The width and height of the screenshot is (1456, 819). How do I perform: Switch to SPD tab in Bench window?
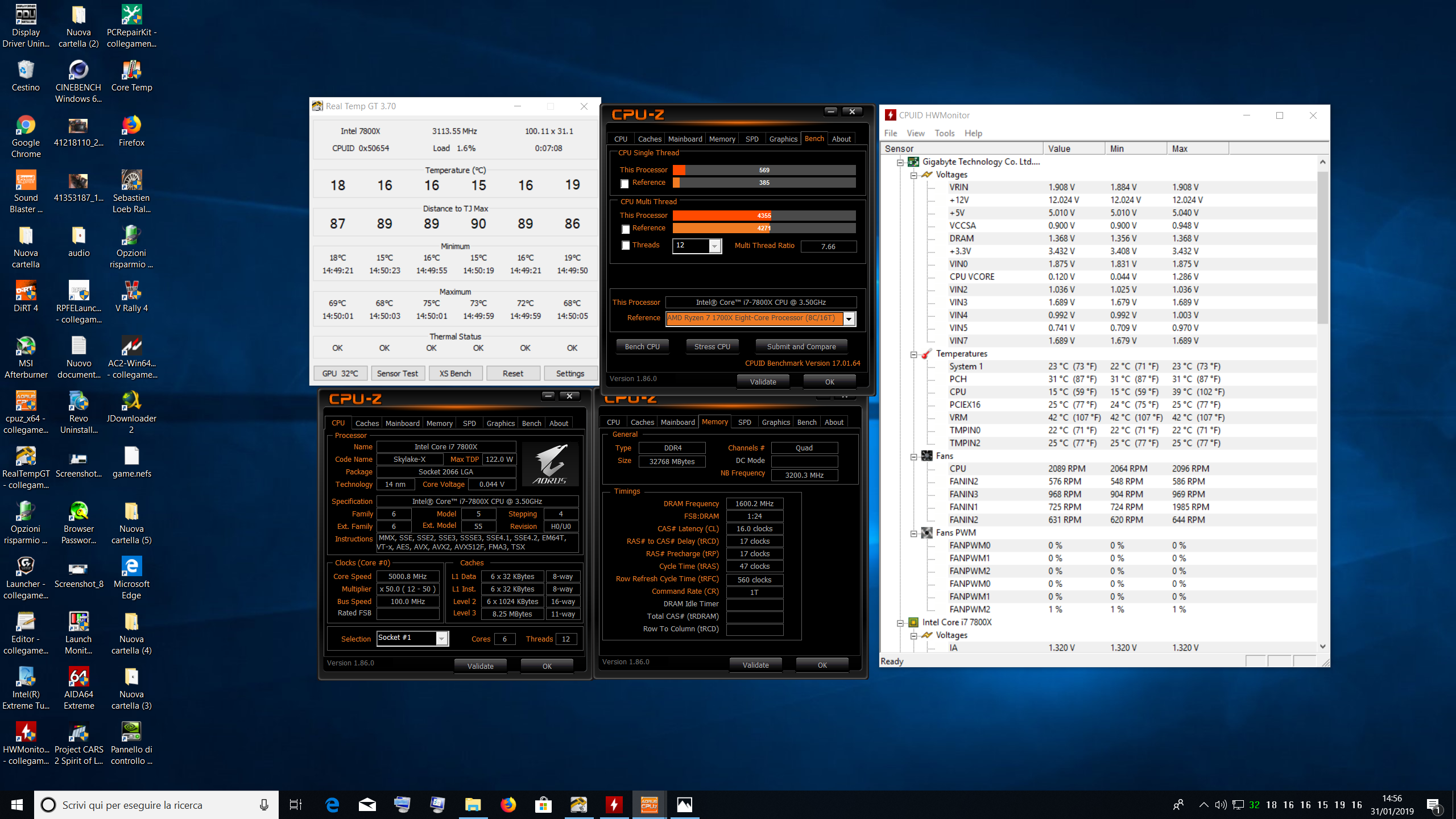pyautogui.click(x=752, y=139)
